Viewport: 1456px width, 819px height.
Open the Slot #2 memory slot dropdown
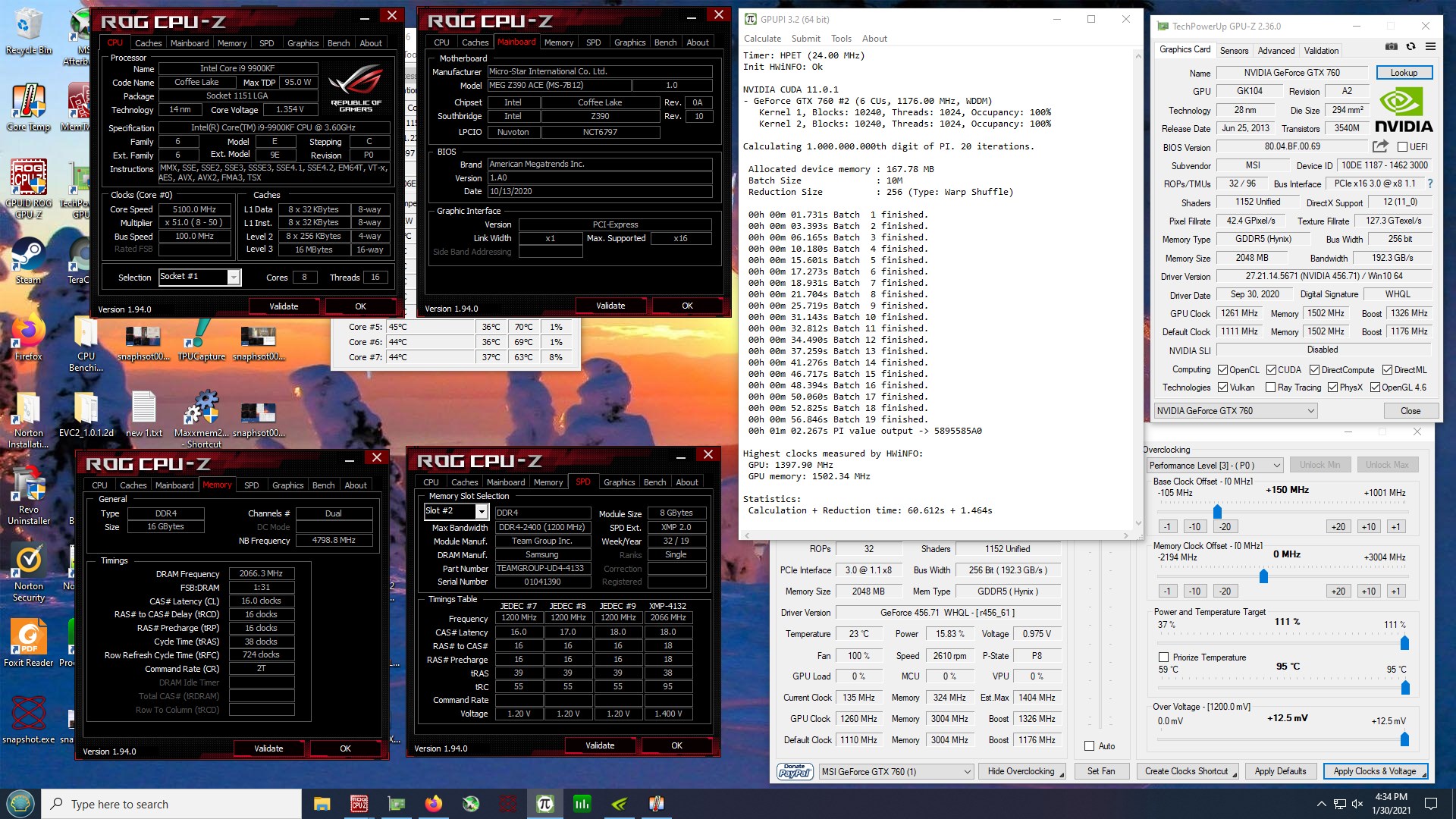coord(455,511)
